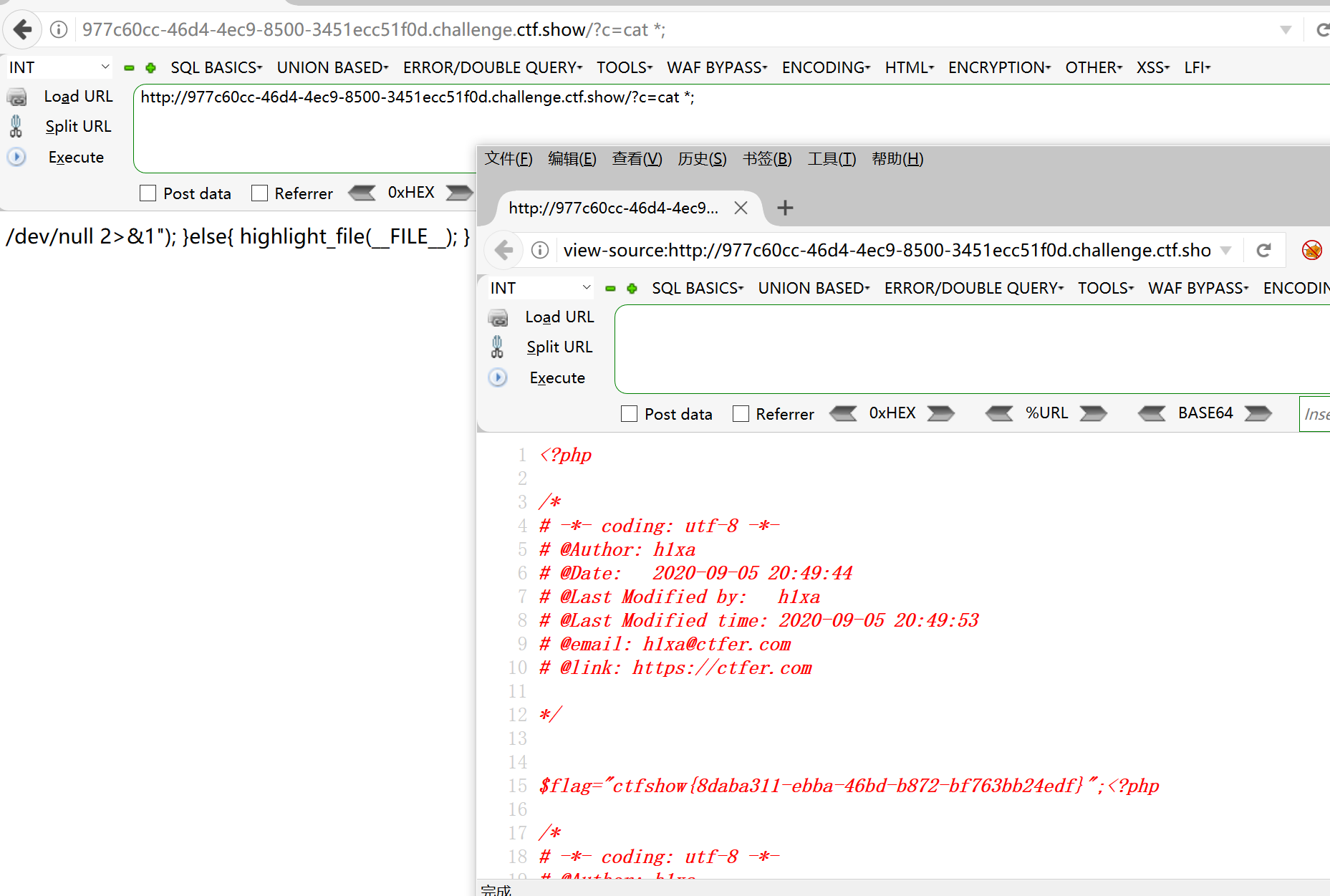This screenshot has height=896, width=1330.
Task: Go back in the view-source window
Action: click(x=503, y=250)
